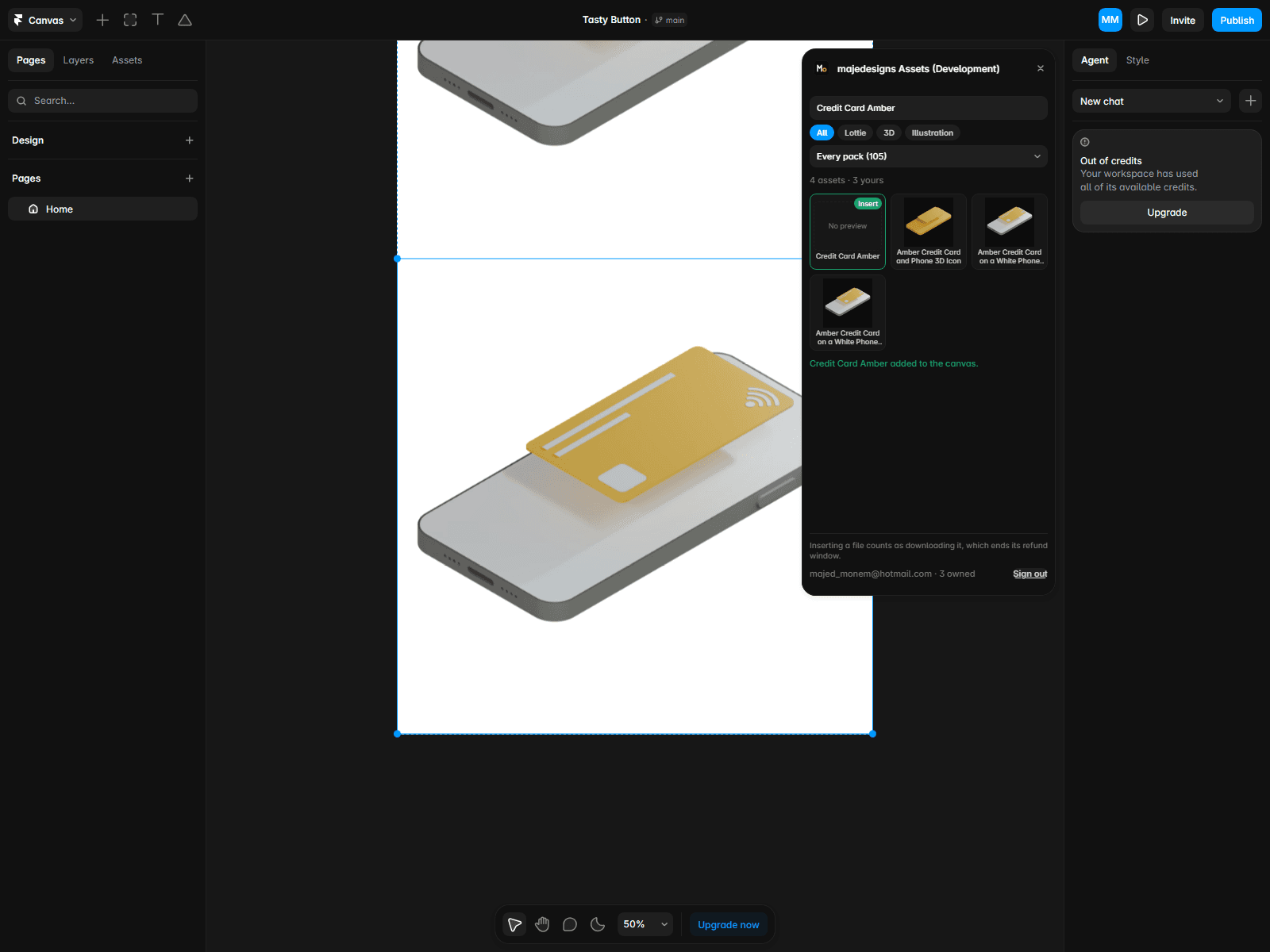Select the cursor Select tool
This screenshot has height=952, width=1270.
click(515, 924)
